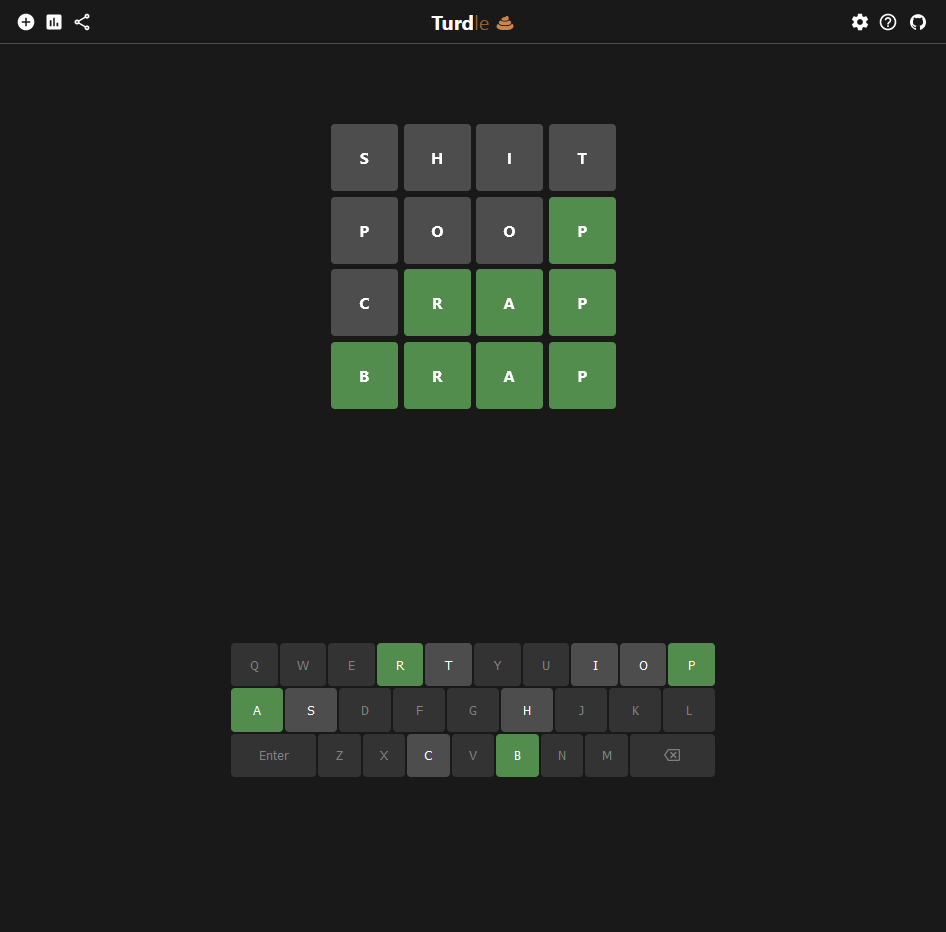Click the green P tile in POOP row
Screen dimensions: 946x932
click(582, 230)
